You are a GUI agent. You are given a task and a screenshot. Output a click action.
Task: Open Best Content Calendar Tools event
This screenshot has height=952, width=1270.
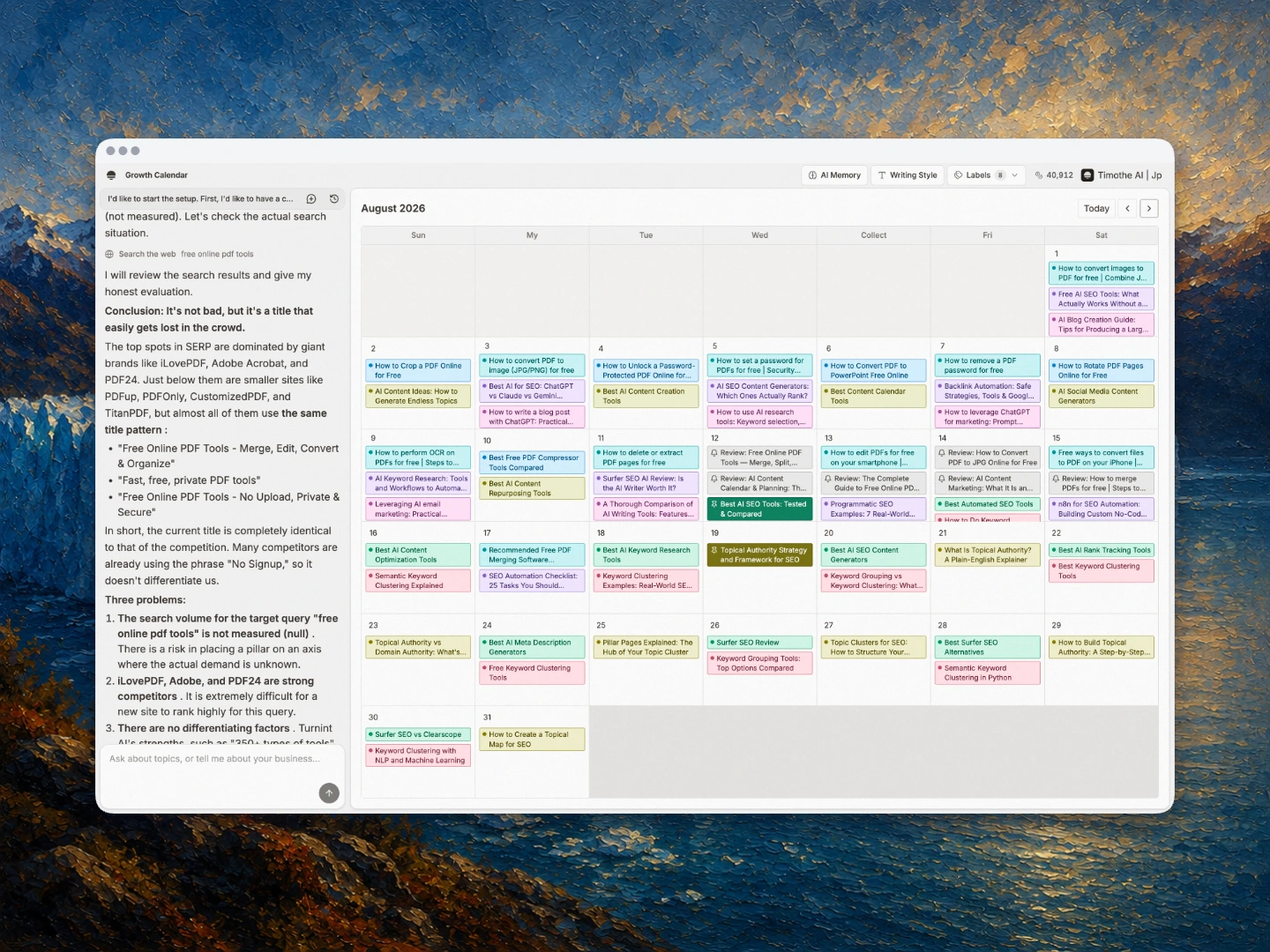(873, 396)
